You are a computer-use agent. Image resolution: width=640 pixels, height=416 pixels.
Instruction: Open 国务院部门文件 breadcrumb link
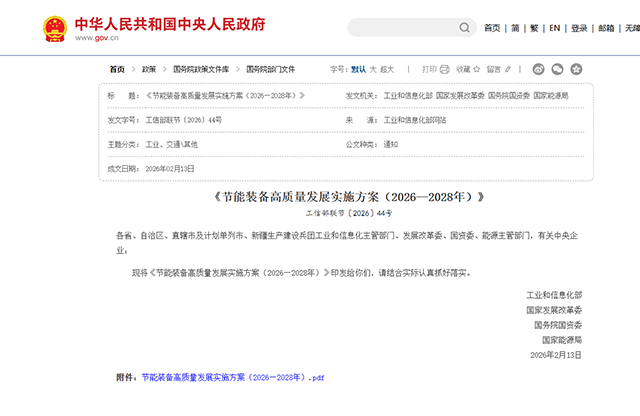click(x=271, y=69)
